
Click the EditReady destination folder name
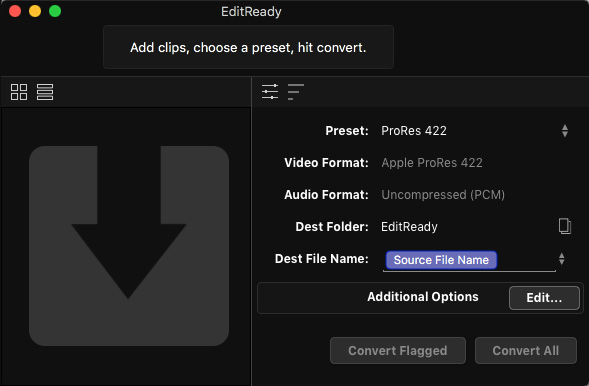(409, 227)
